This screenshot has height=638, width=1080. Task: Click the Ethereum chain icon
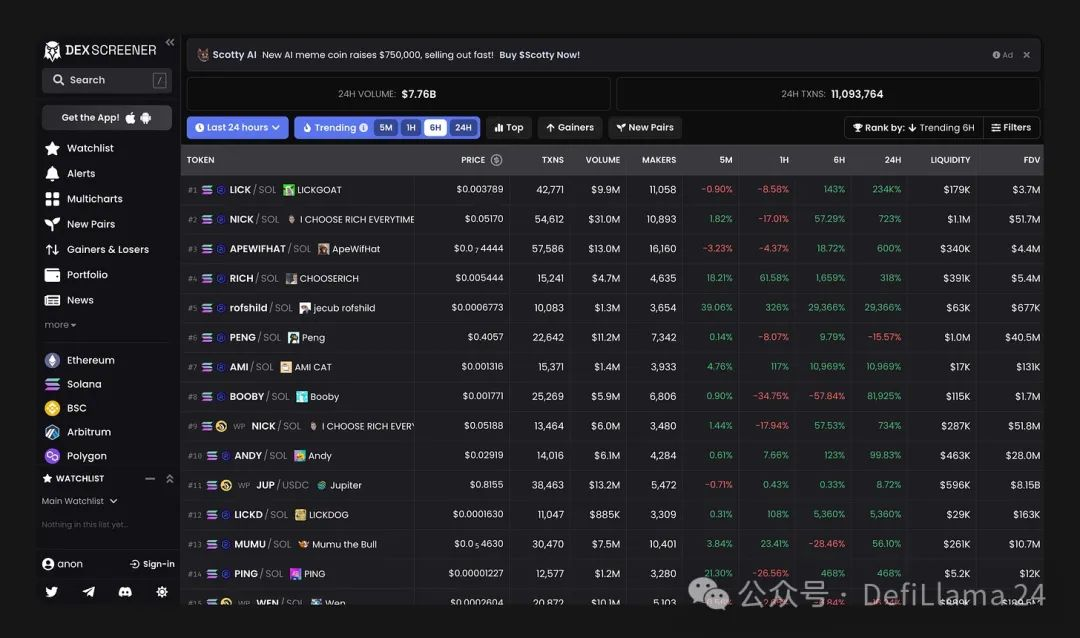pos(52,360)
